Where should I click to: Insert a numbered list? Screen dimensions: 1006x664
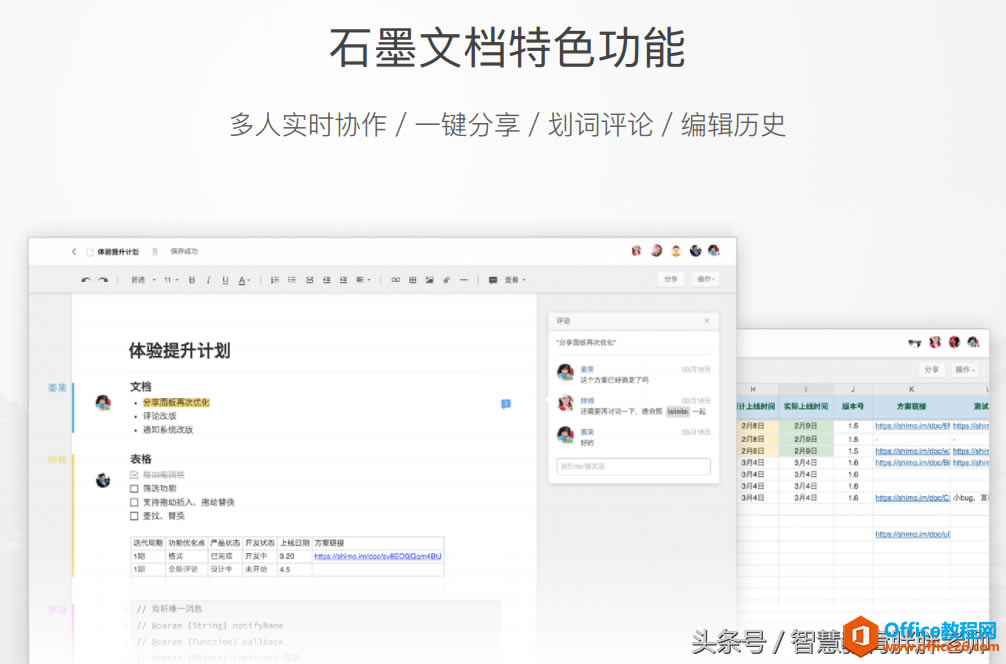(275, 280)
